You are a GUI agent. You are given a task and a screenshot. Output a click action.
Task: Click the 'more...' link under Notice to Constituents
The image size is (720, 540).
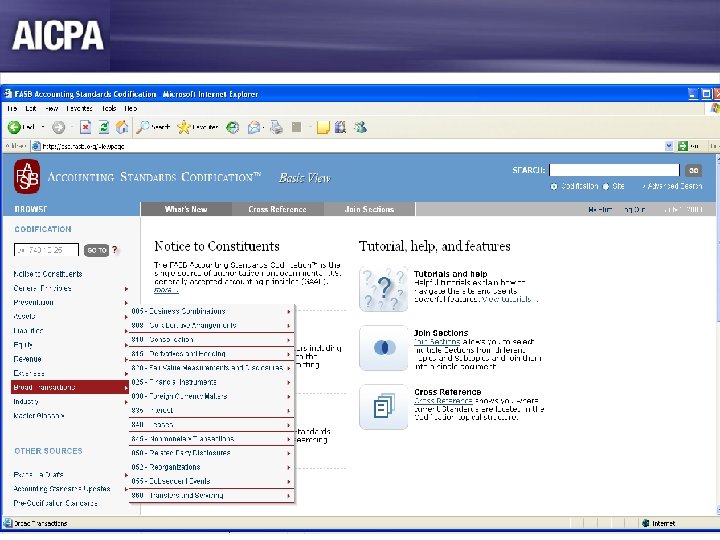[165, 290]
